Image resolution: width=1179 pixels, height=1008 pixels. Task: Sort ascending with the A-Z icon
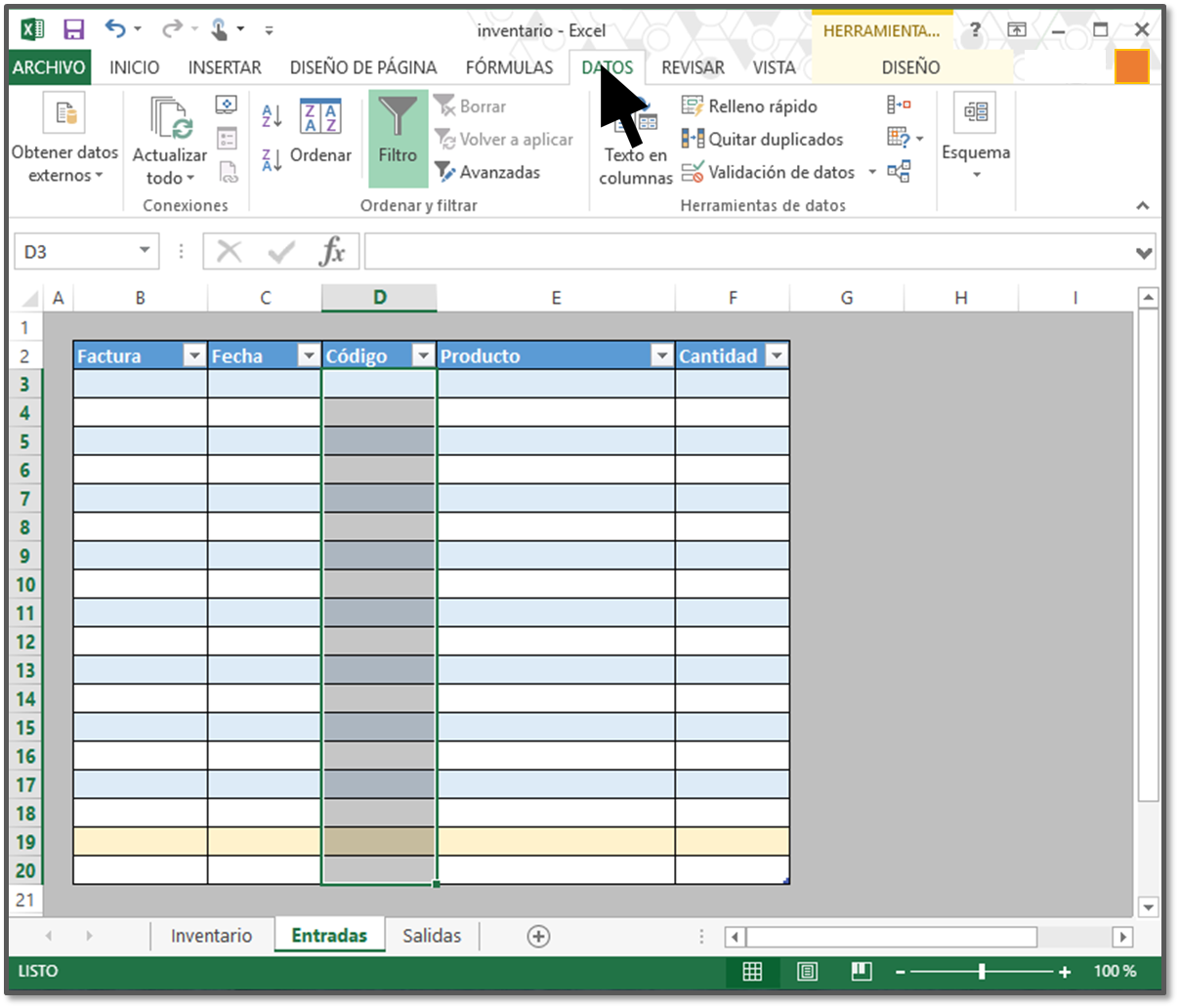[272, 116]
